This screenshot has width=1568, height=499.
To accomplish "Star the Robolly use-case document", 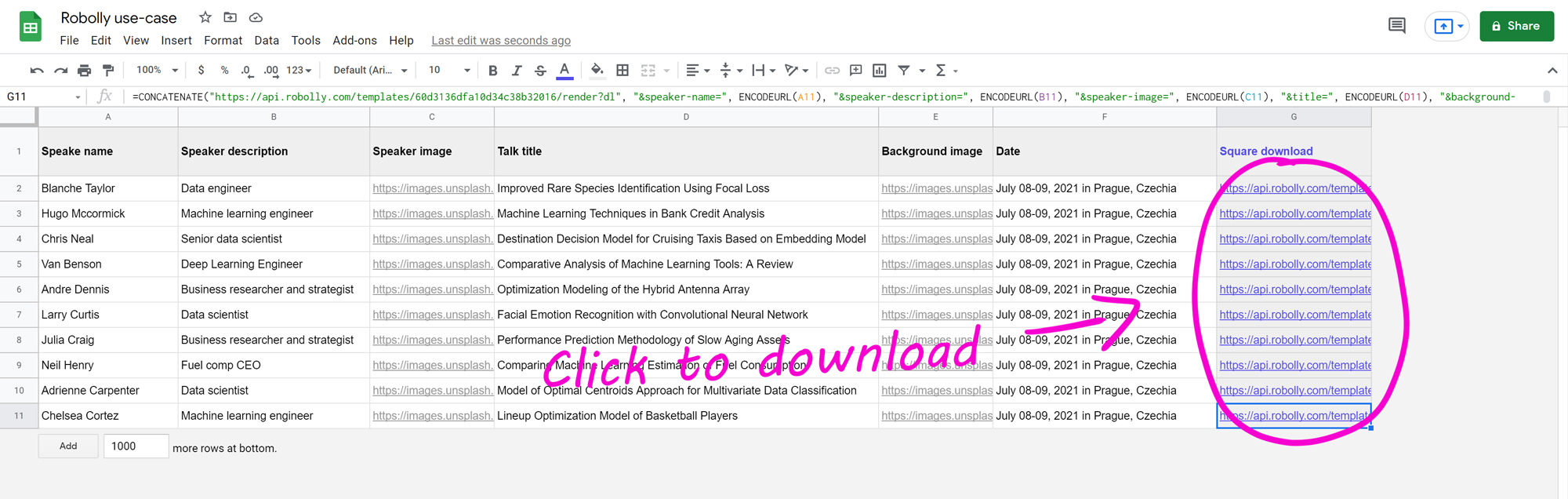I will [205, 17].
